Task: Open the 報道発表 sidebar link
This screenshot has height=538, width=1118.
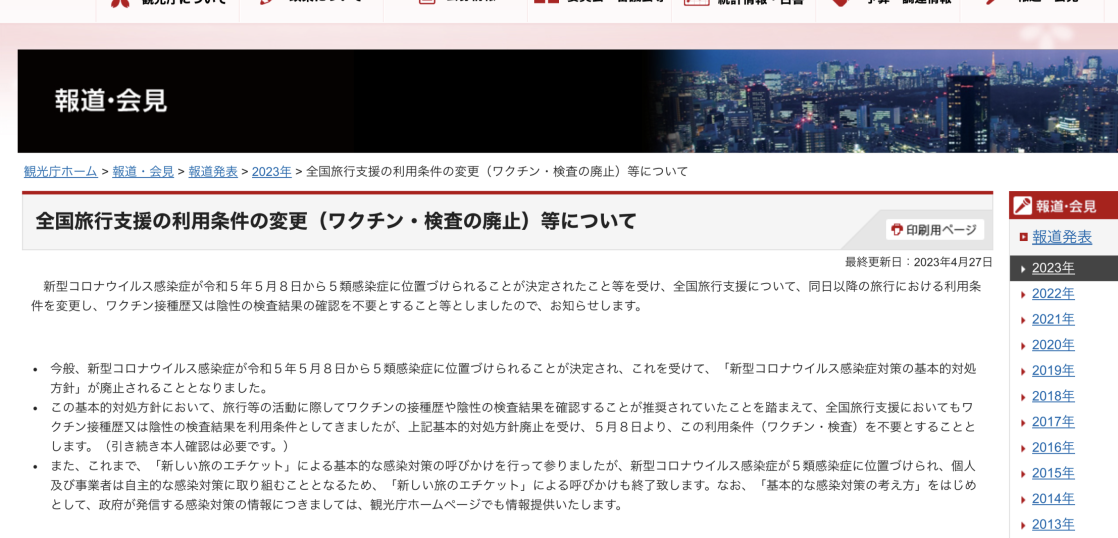Action: click(1061, 237)
